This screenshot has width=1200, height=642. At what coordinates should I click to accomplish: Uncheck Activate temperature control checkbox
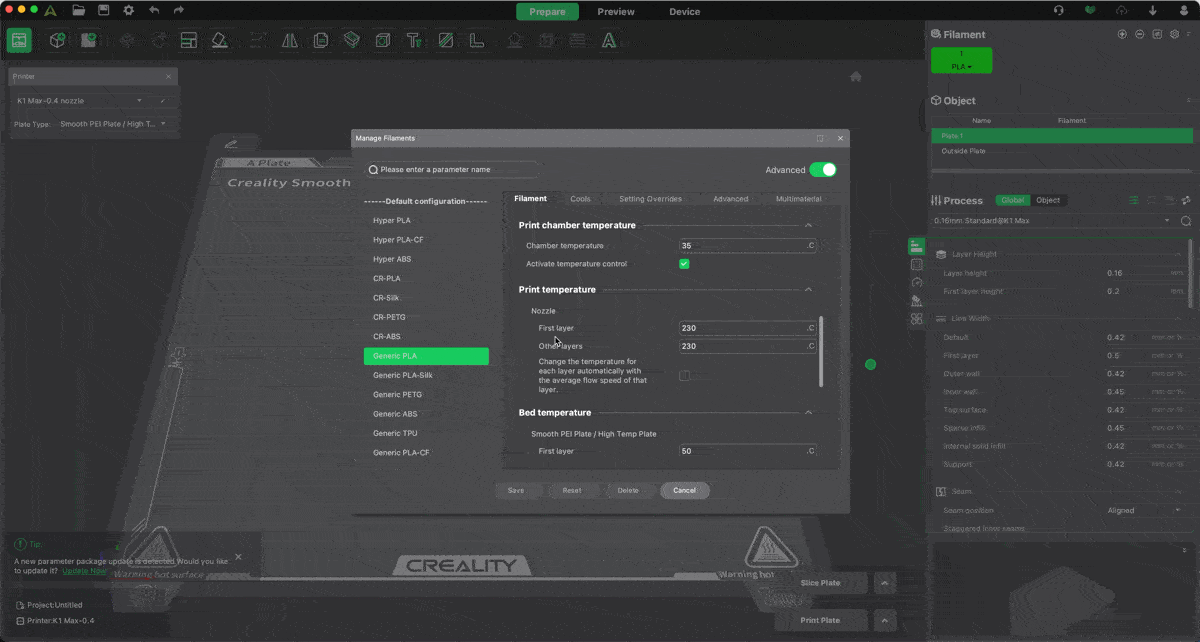pos(684,264)
